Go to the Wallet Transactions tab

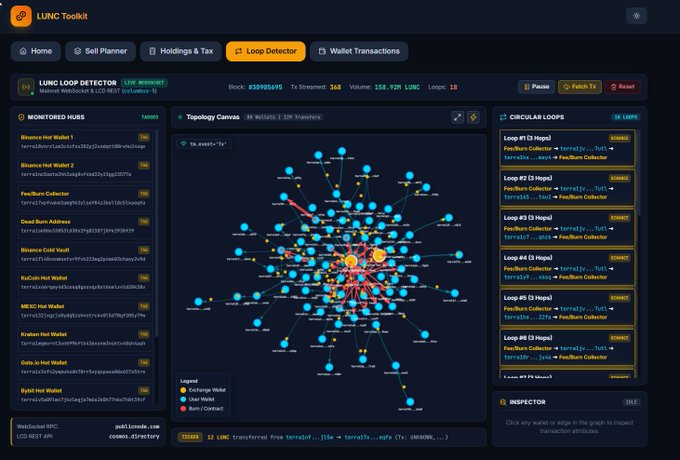(359, 51)
